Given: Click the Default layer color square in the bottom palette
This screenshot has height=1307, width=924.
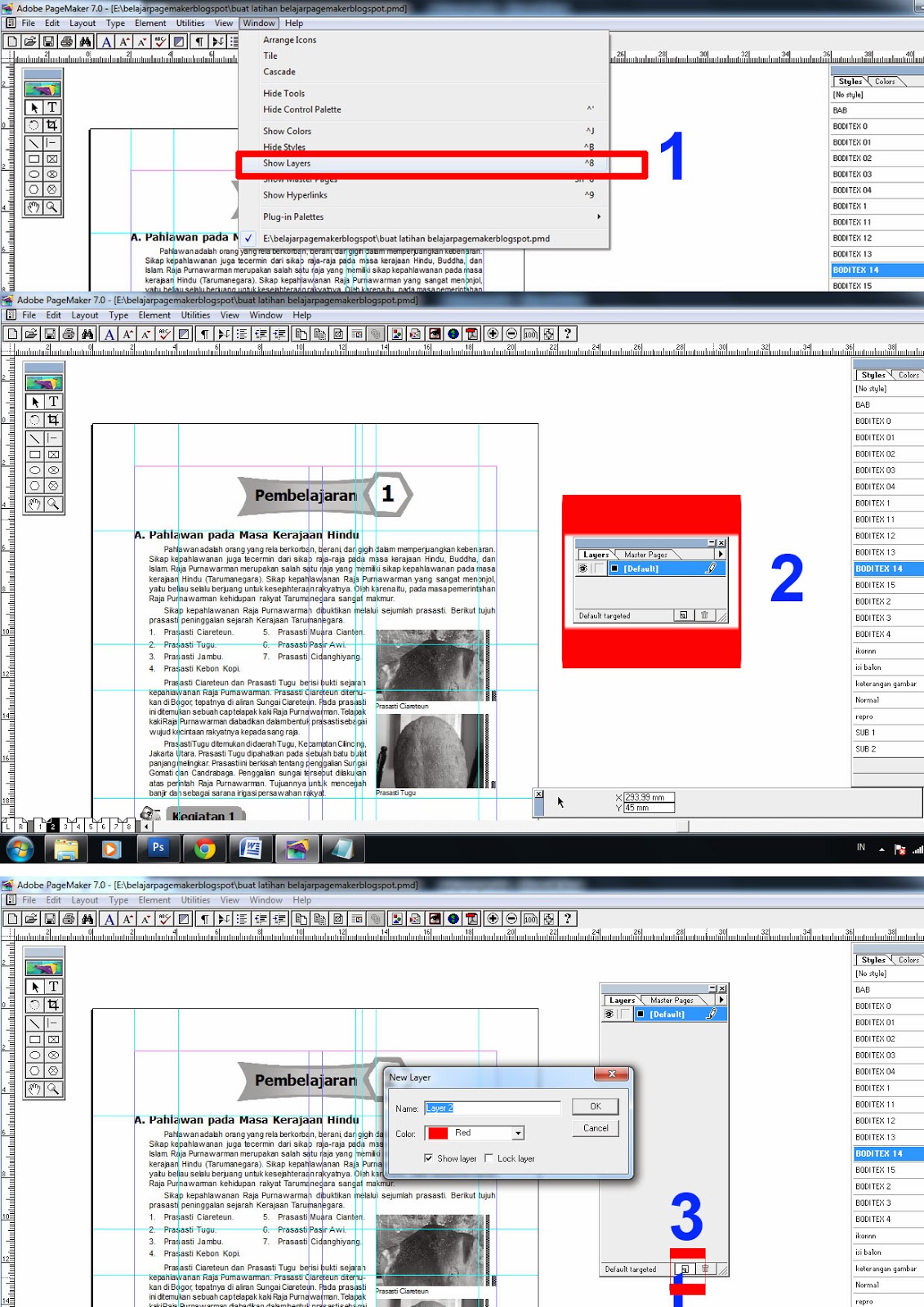Looking at the screenshot, I should coord(641,1014).
